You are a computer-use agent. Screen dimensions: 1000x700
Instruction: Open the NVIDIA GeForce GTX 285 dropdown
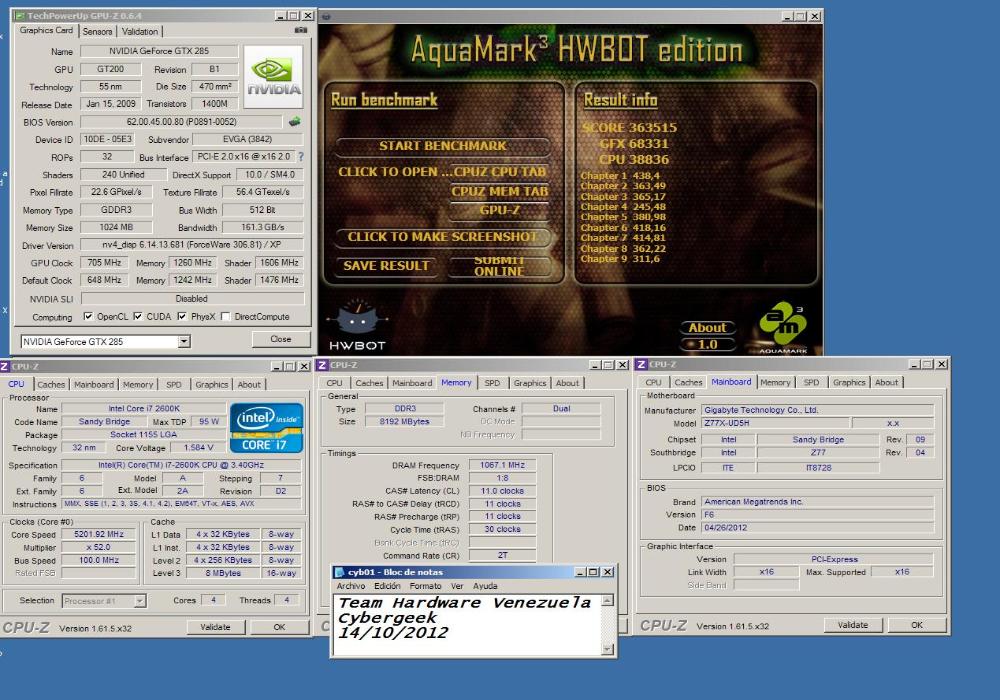pos(184,342)
